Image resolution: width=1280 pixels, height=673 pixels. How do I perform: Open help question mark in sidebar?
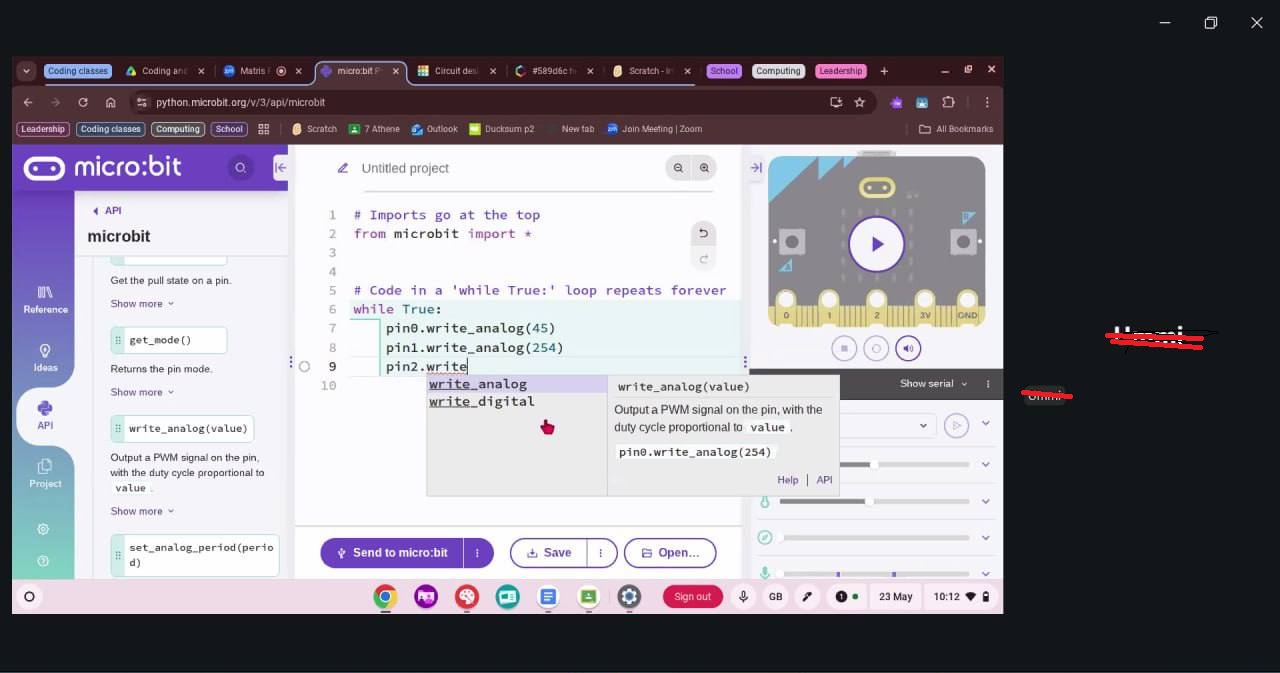(43, 561)
